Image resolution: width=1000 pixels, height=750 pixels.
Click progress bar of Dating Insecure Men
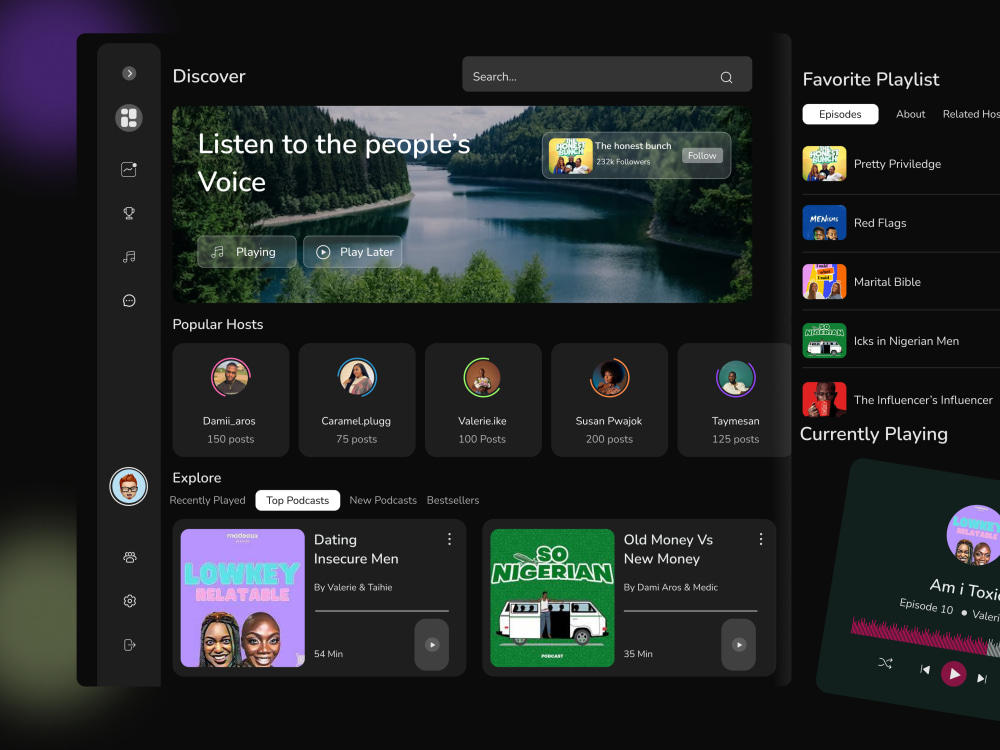382,611
